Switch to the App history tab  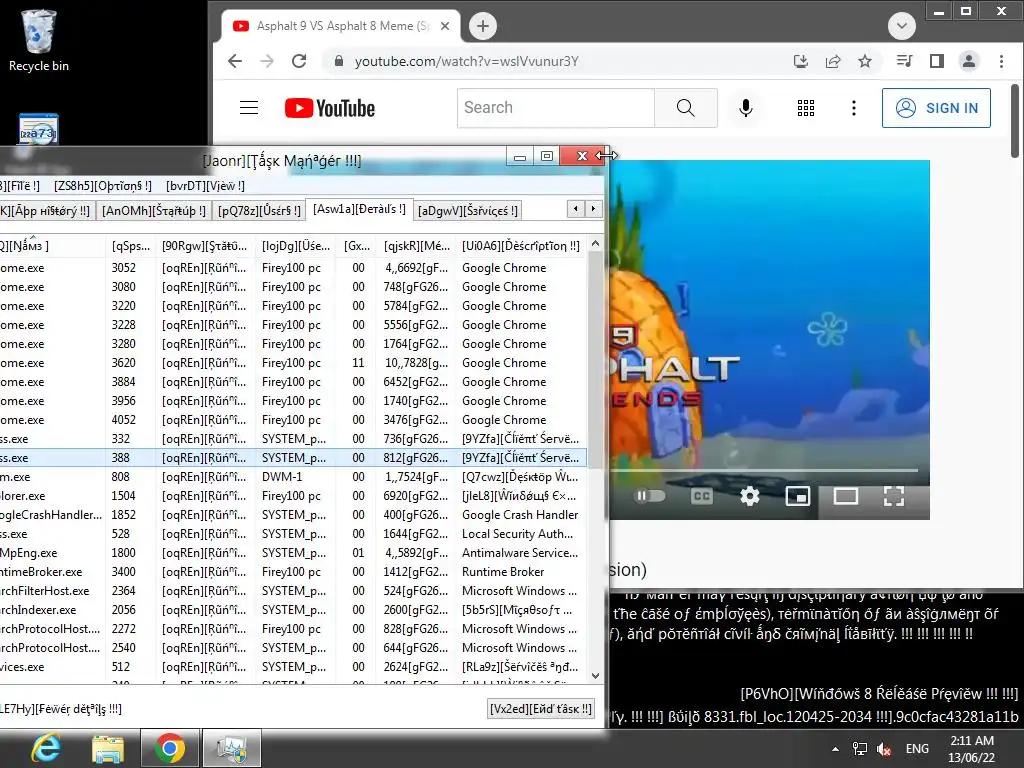coord(46,210)
